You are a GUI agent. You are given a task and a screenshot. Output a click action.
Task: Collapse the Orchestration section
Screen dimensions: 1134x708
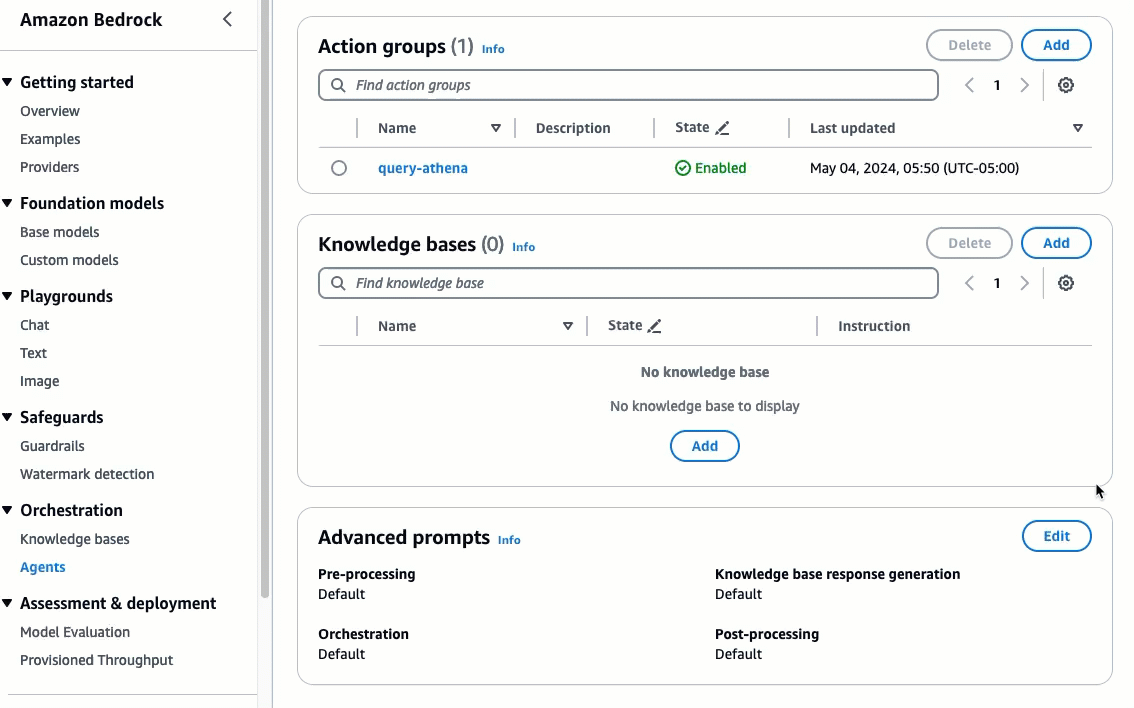click(7, 511)
